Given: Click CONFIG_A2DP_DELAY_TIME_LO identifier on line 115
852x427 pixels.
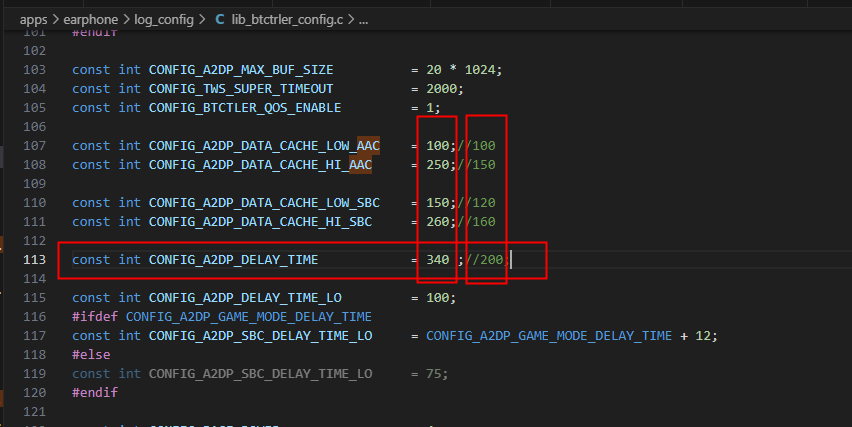Looking at the screenshot, I should (x=245, y=298).
